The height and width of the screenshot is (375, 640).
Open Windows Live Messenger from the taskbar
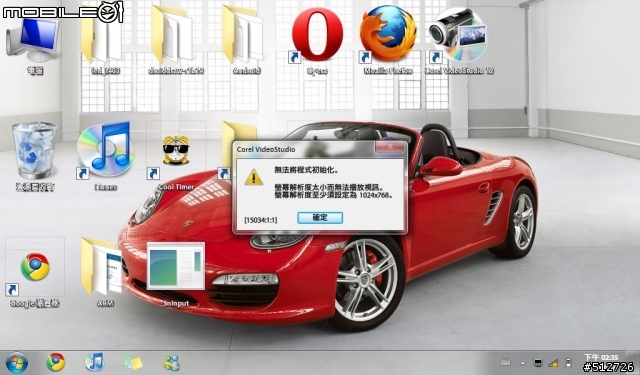172,362
